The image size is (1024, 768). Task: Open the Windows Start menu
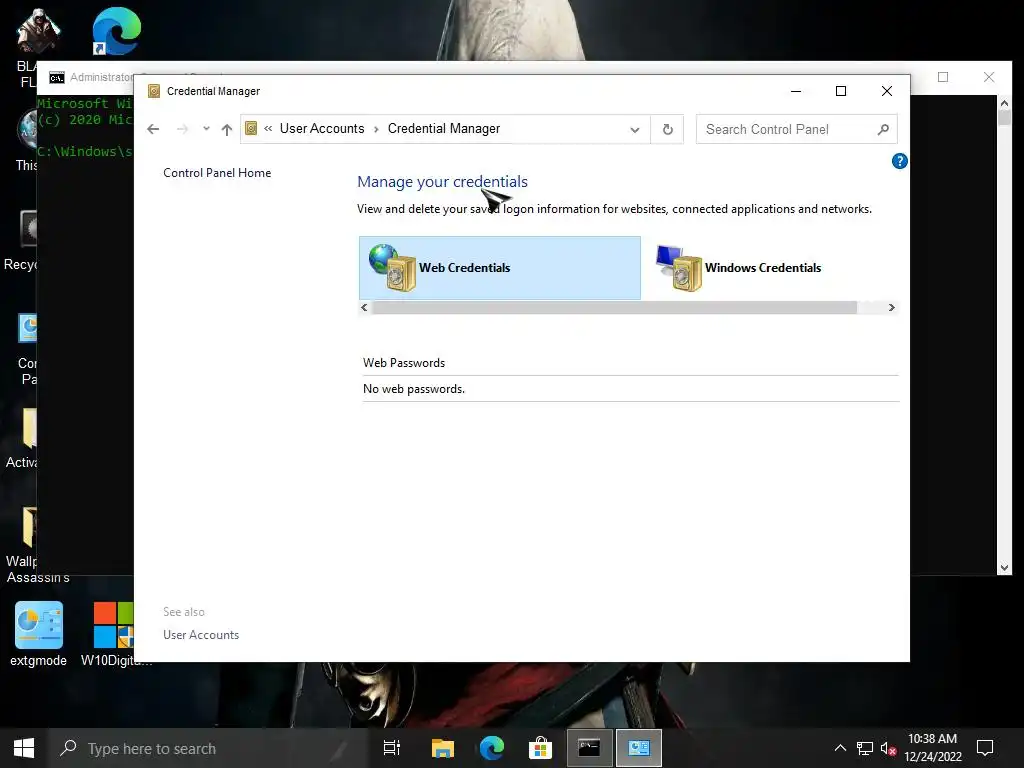(24, 748)
